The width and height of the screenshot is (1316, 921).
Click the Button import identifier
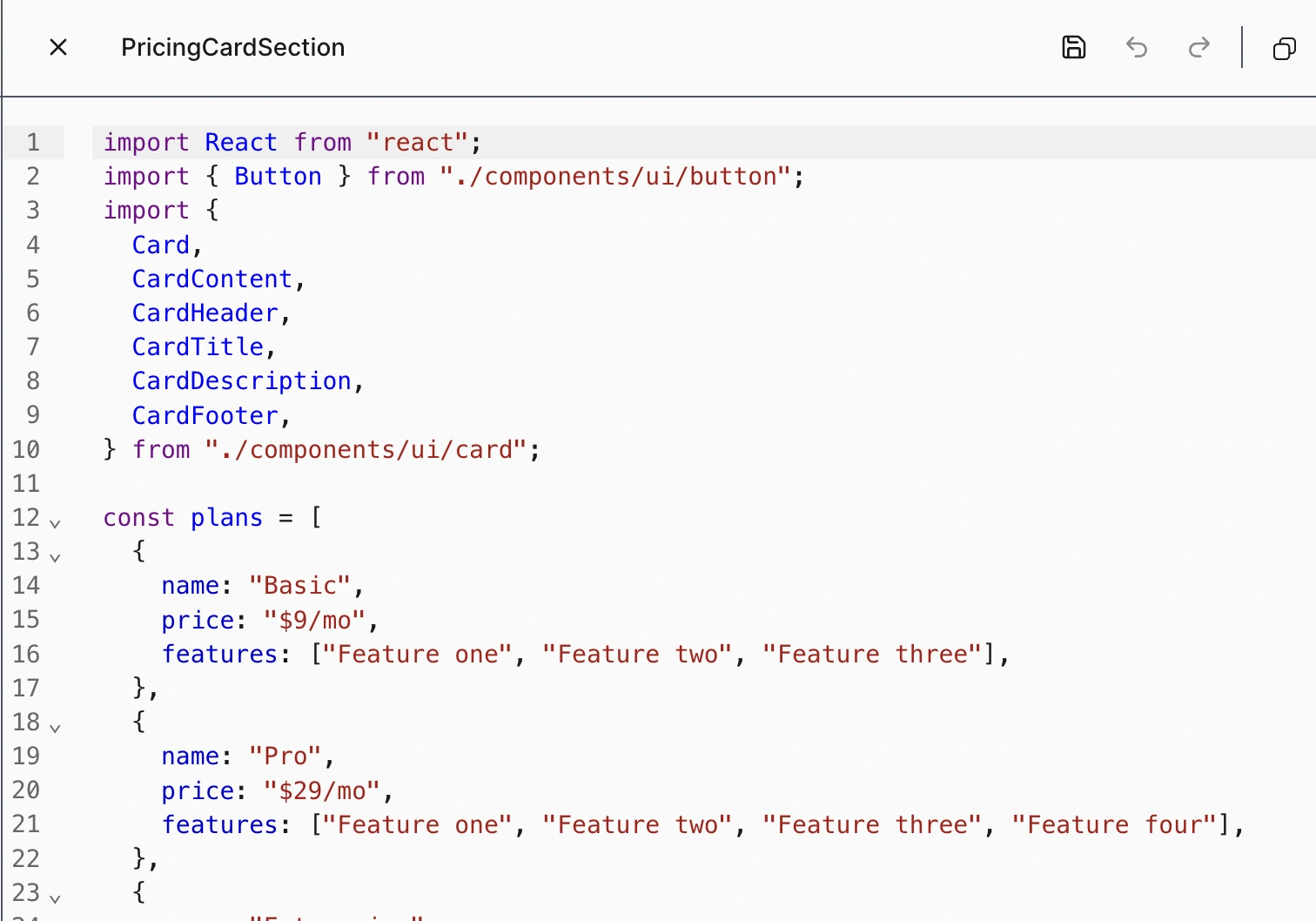click(279, 176)
